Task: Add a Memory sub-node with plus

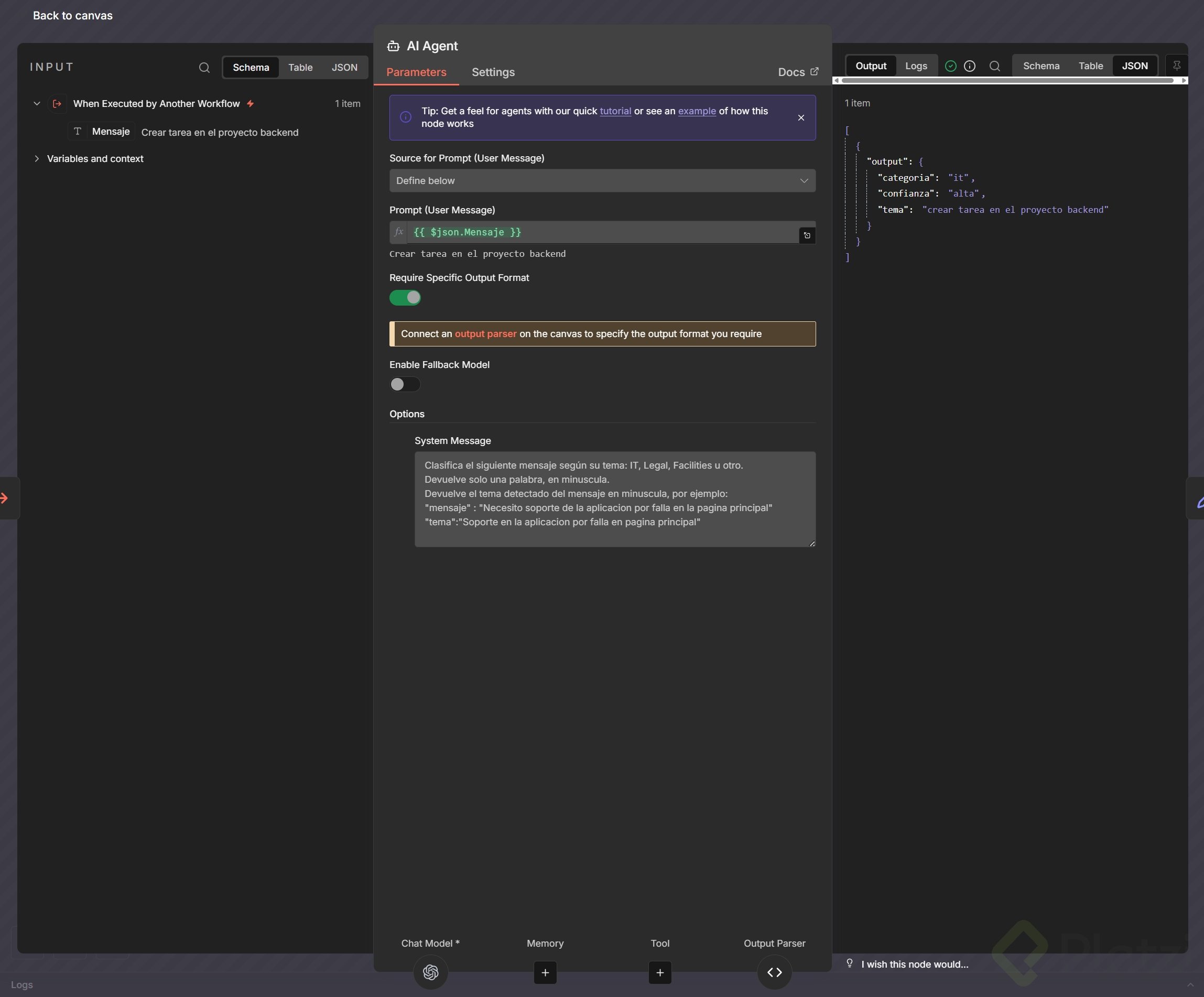Action: point(545,972)
